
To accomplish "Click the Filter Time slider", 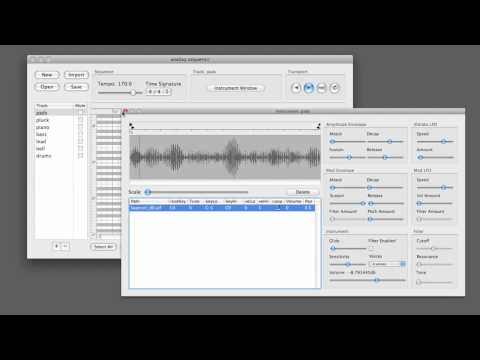I will click(434, 282).
